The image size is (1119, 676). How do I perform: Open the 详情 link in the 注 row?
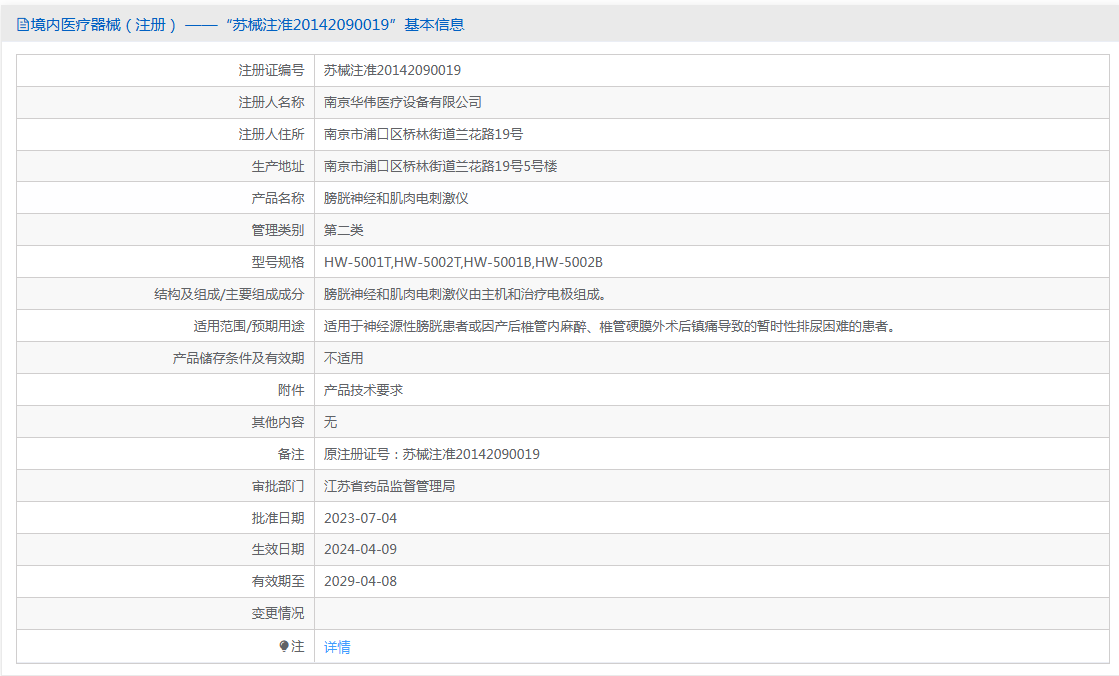pos(337,647)
